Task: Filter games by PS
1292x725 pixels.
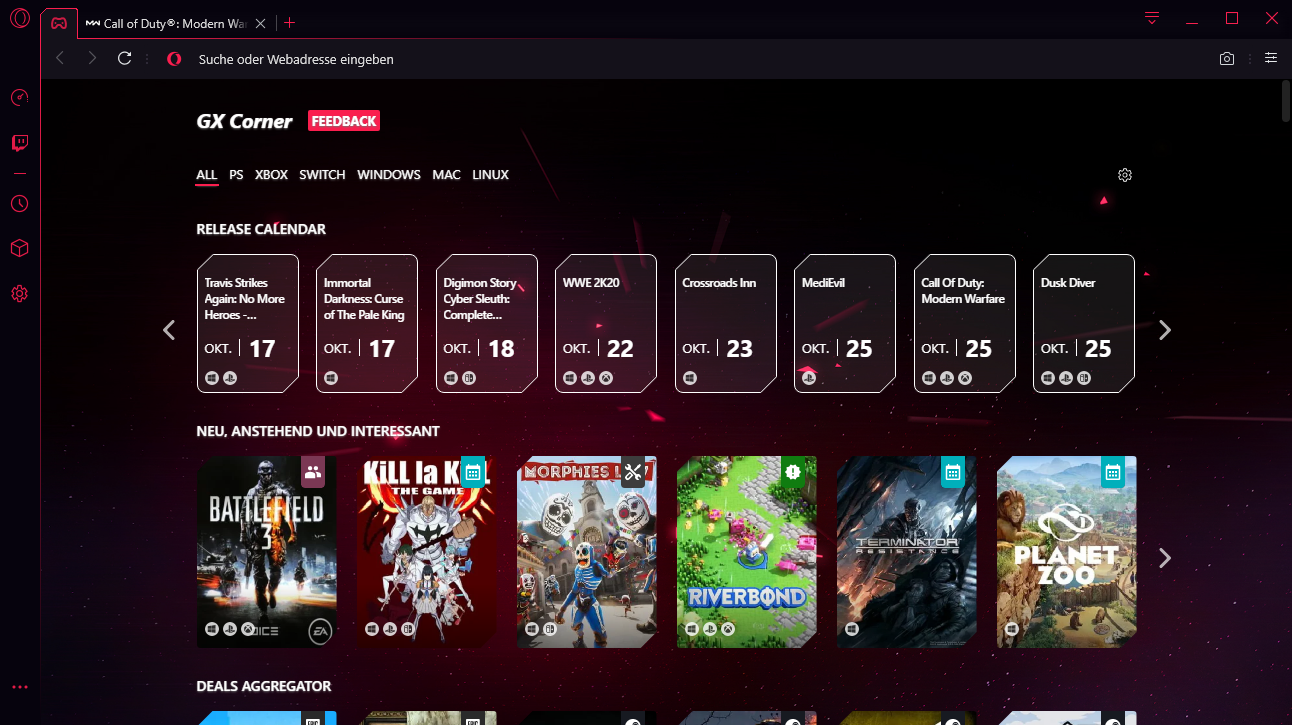Action: pyautogui.click(x=236, y=175)
